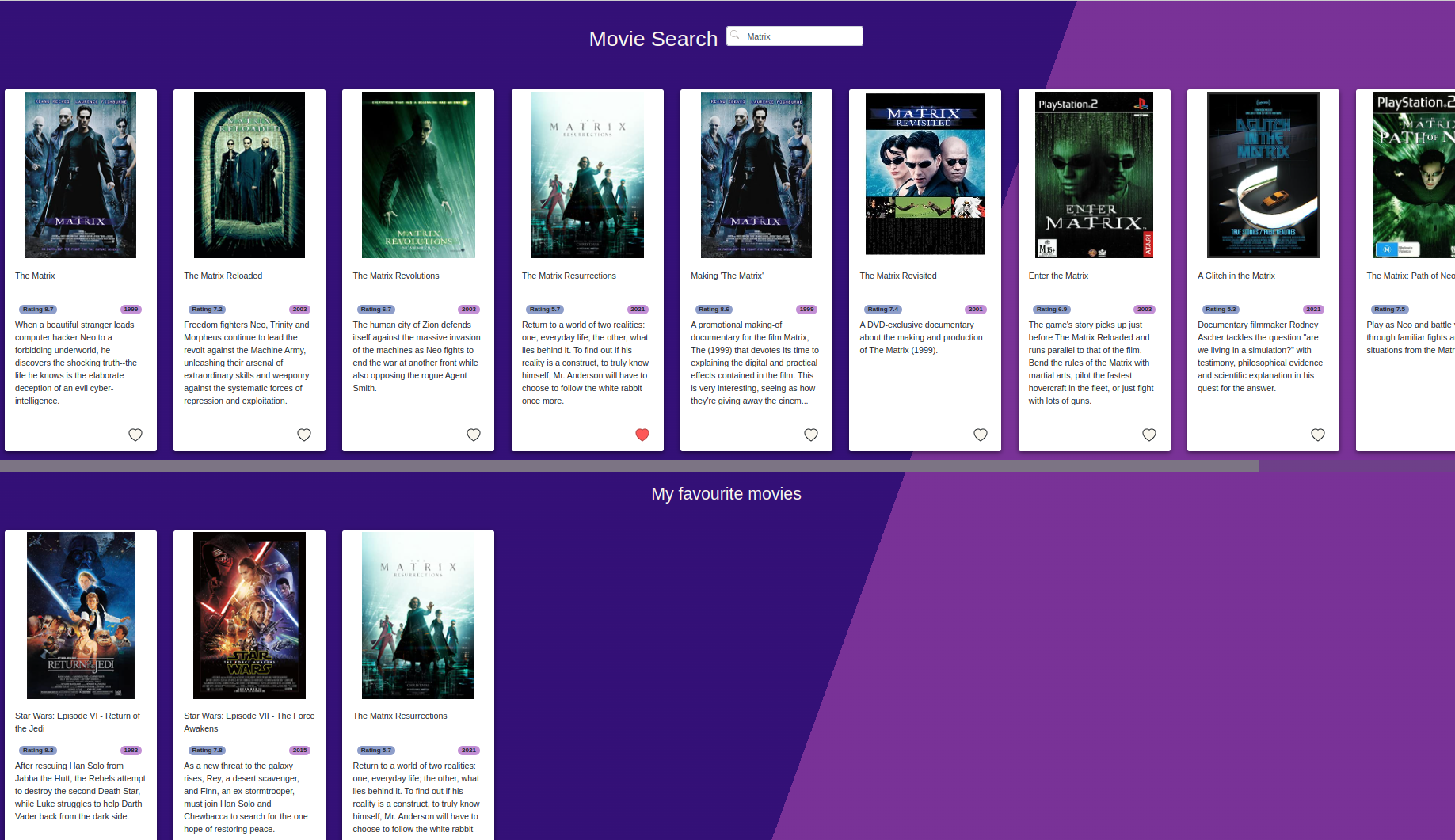1455x840 pixels.
Task: Click 'A Glitch in the Matrix' title
Action: [1236, 276]
